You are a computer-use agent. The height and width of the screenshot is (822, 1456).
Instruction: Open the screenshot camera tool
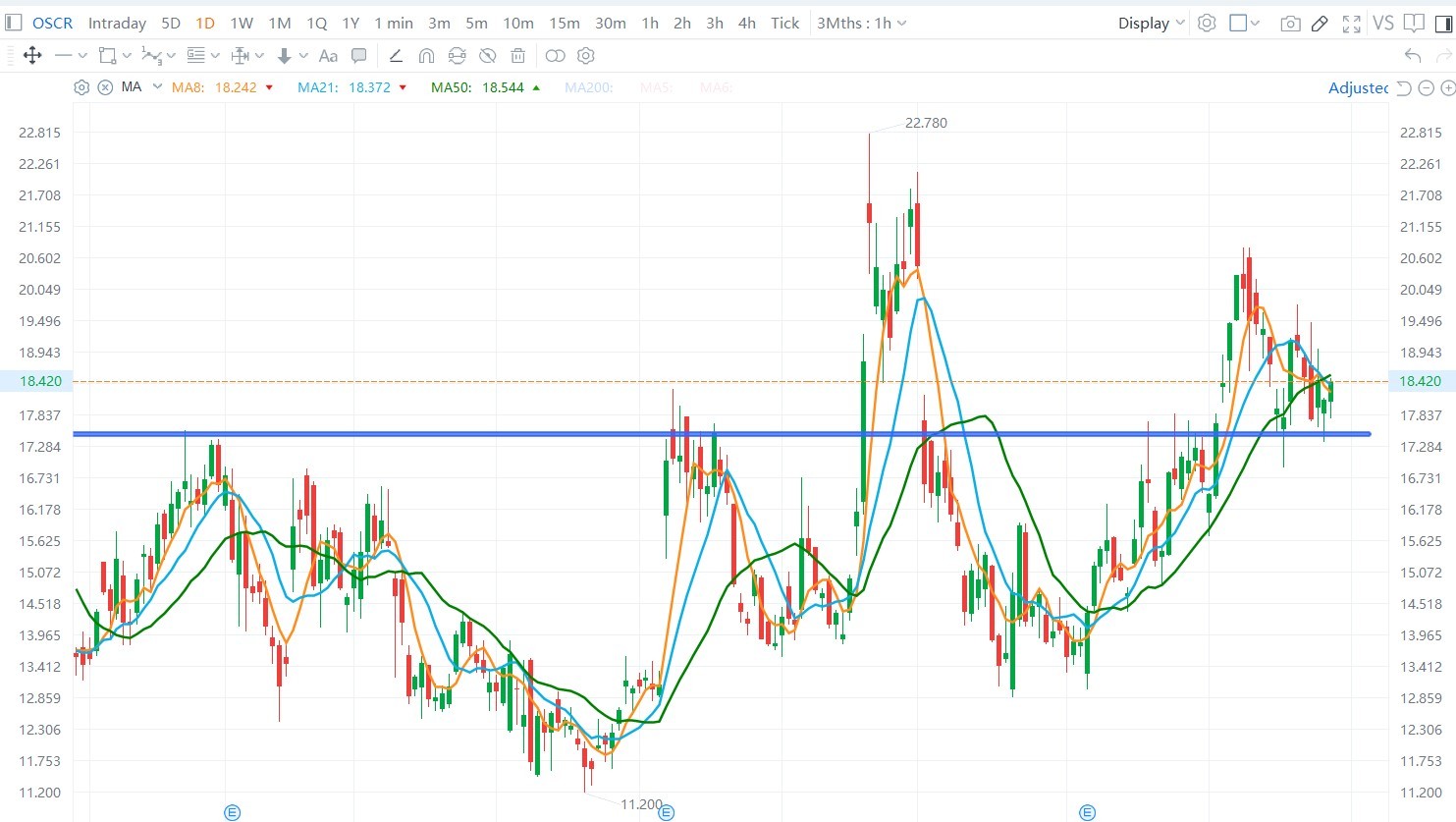(1290, 23)
